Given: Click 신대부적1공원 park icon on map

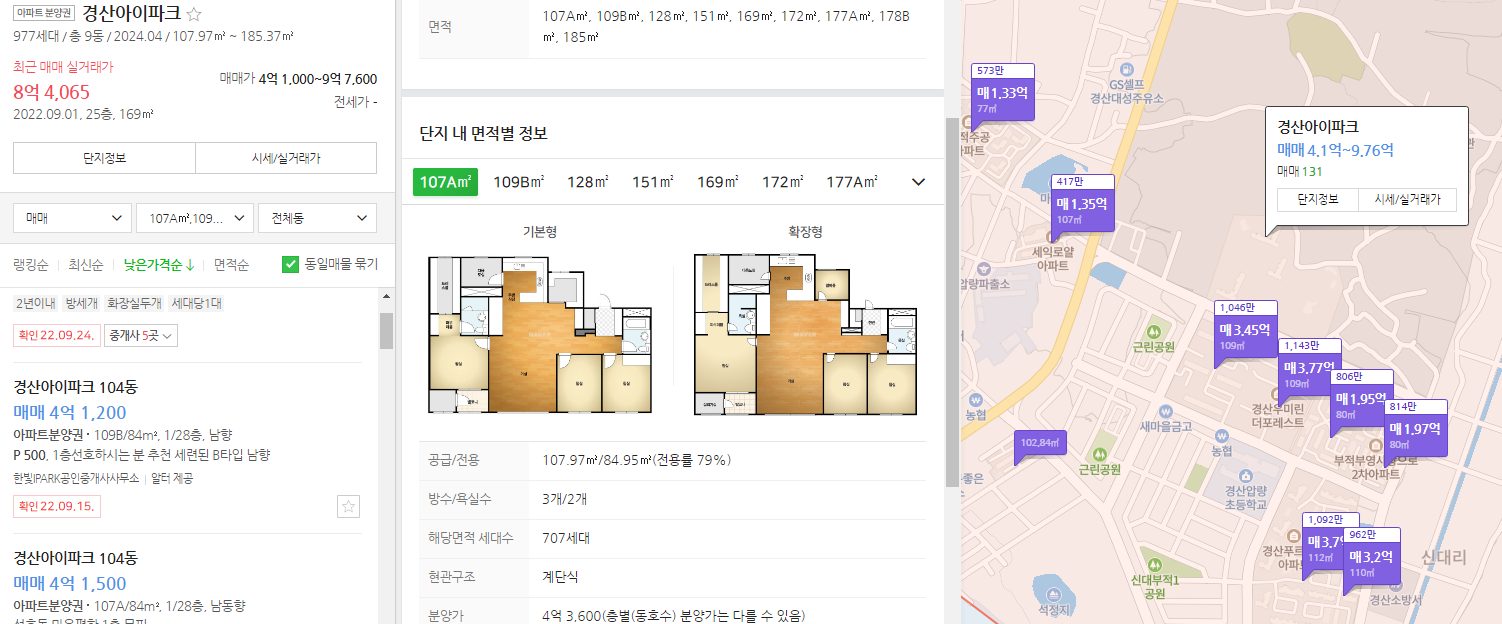Looking at the screenshot, I should 1155,566.
